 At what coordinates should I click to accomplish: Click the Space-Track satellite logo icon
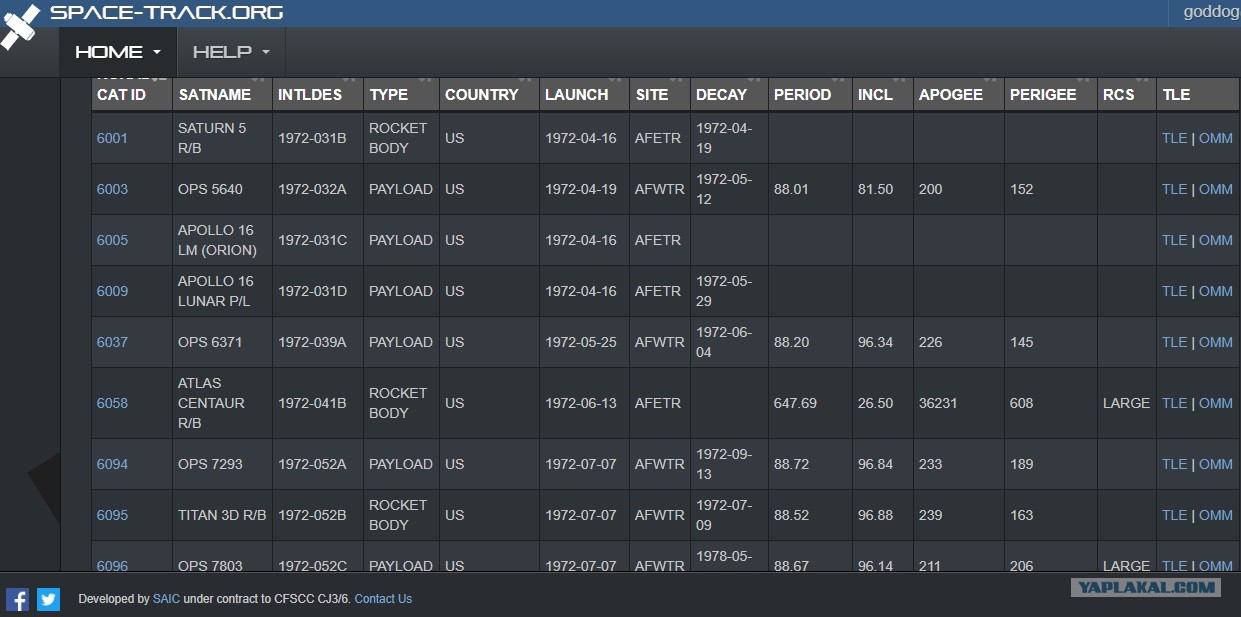20,26
